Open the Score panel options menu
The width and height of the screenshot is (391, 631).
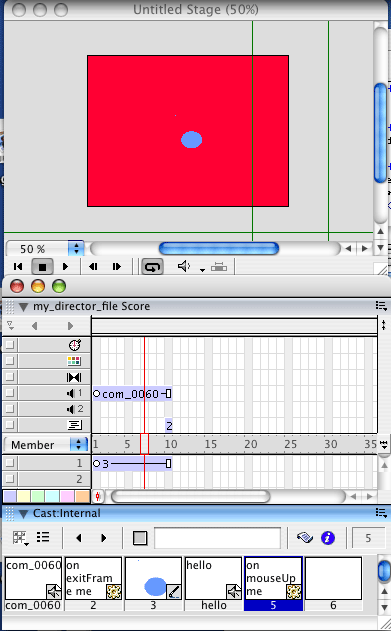381,306
